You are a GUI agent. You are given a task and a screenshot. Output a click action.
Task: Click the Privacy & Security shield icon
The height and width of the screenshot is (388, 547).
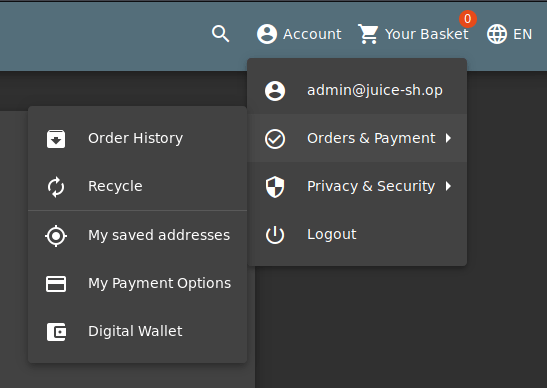coord(275,187)
